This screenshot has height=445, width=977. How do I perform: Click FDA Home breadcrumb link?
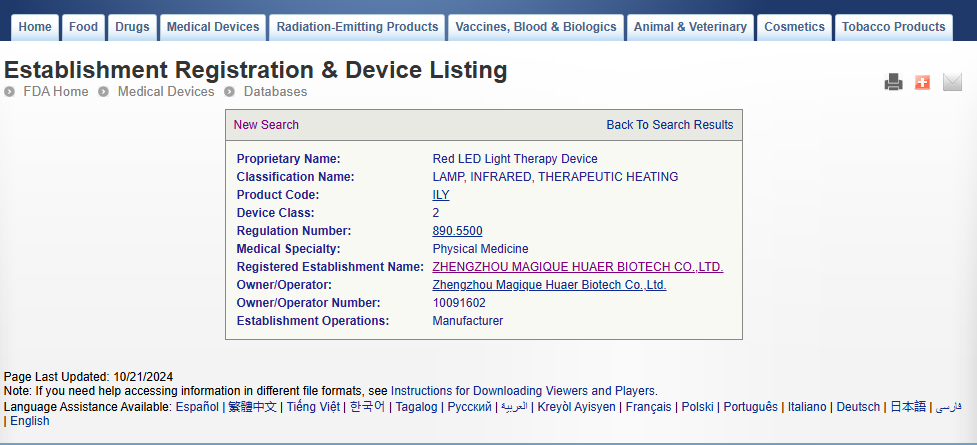point(55,92)
